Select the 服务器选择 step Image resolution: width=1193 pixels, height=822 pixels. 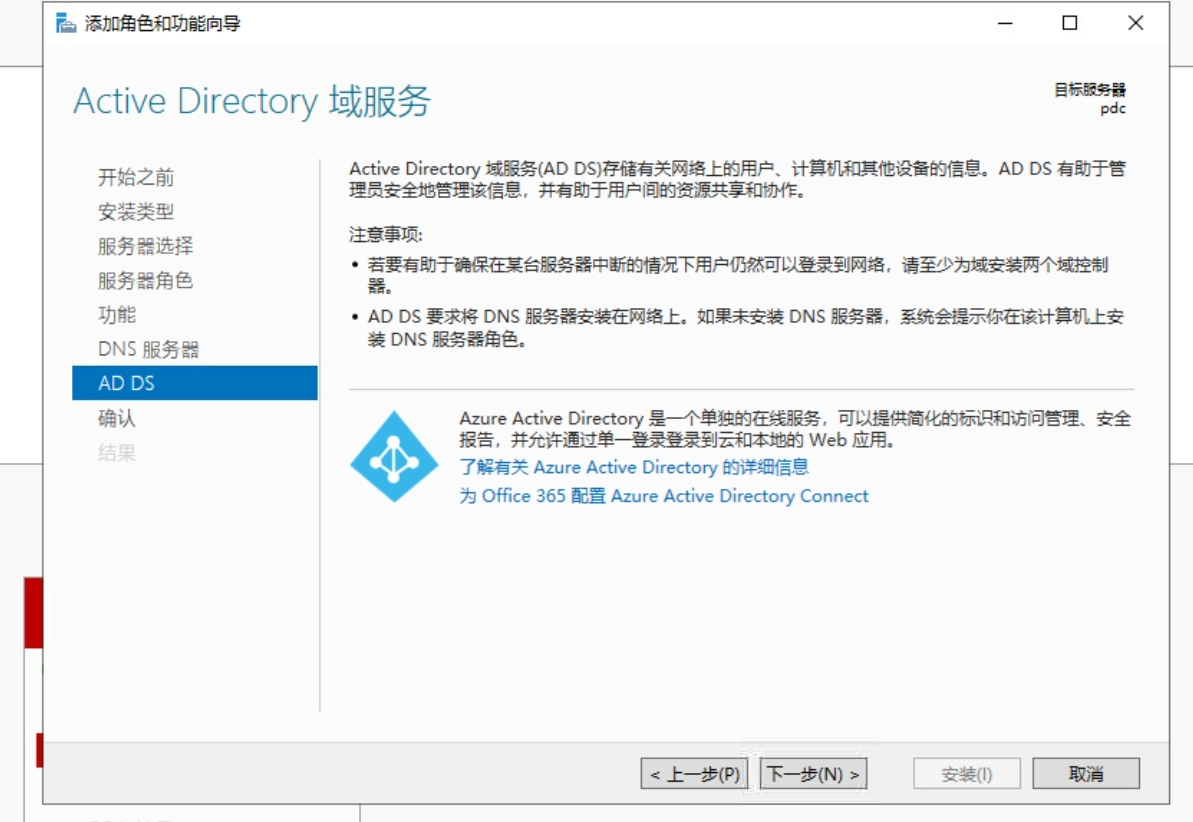[x=145, y=246]
